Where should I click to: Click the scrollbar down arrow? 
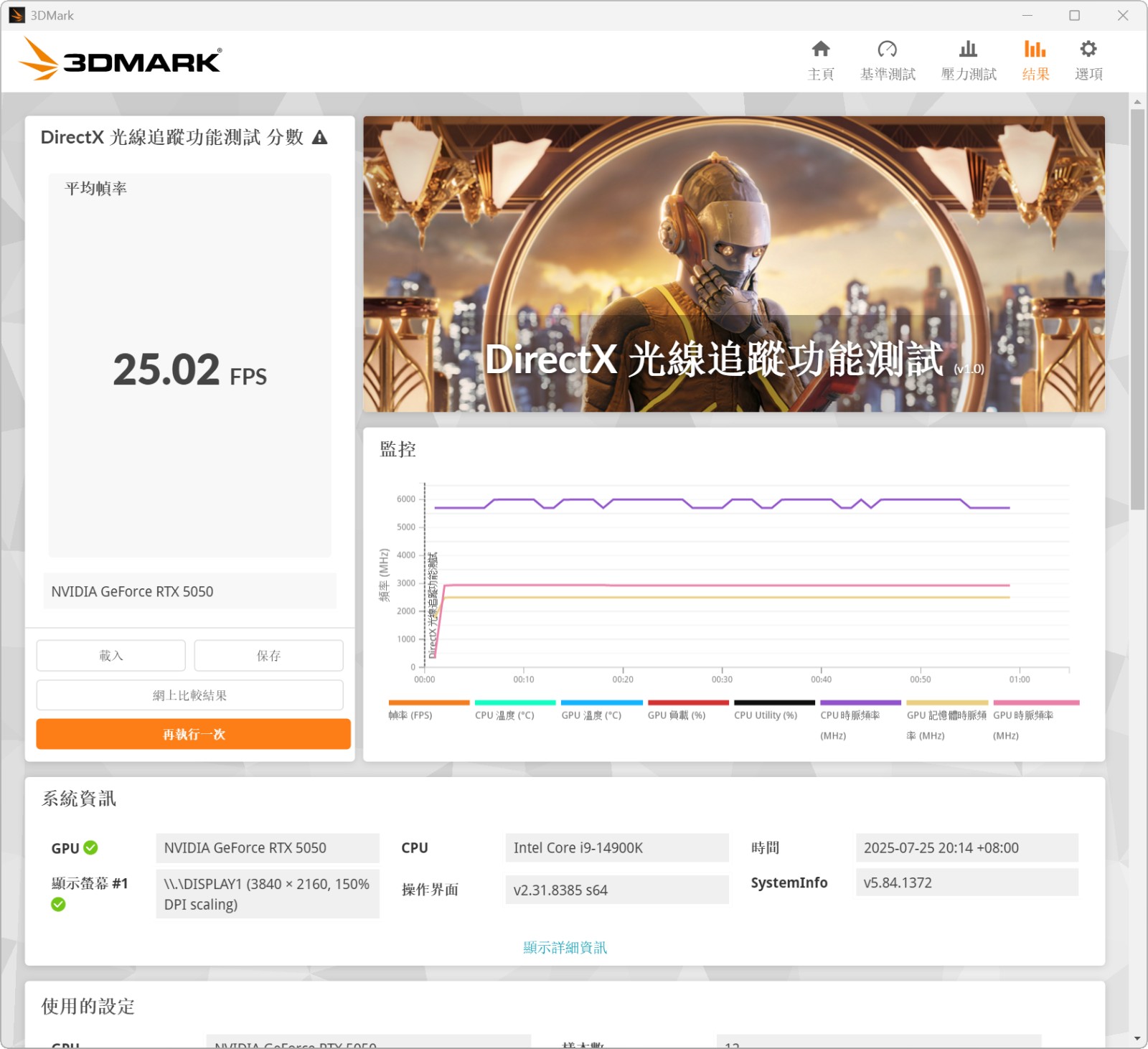(1137, 1038)
